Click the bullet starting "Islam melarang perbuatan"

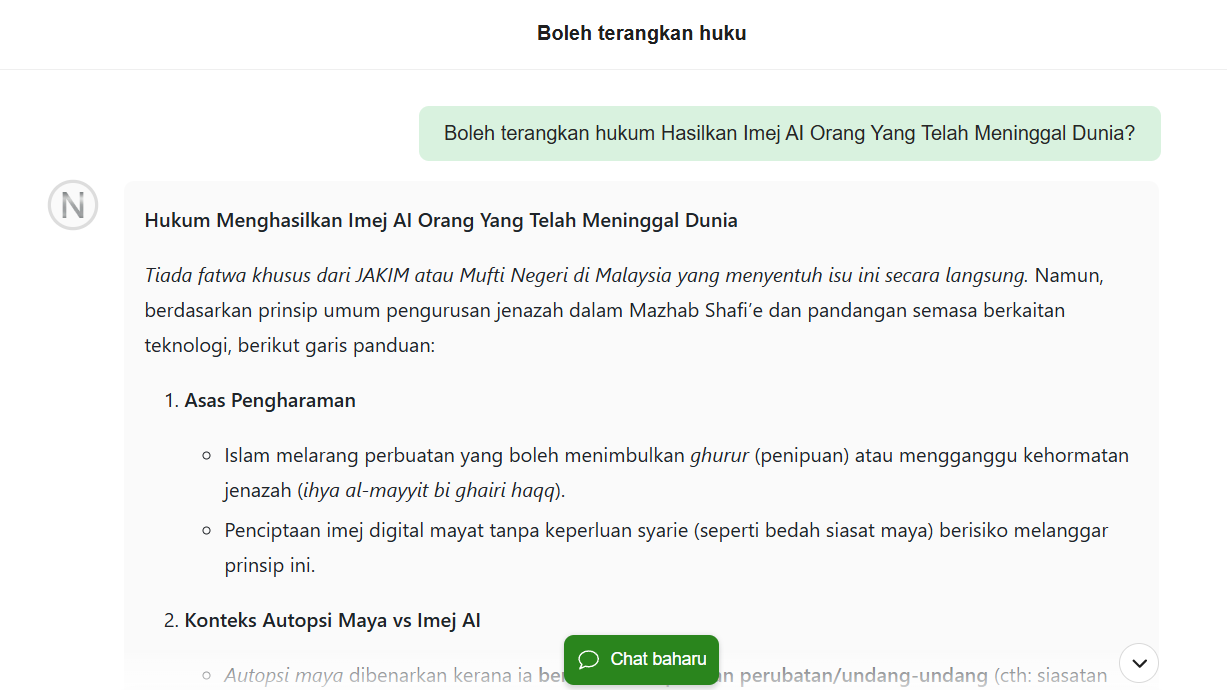click(676, 473)
